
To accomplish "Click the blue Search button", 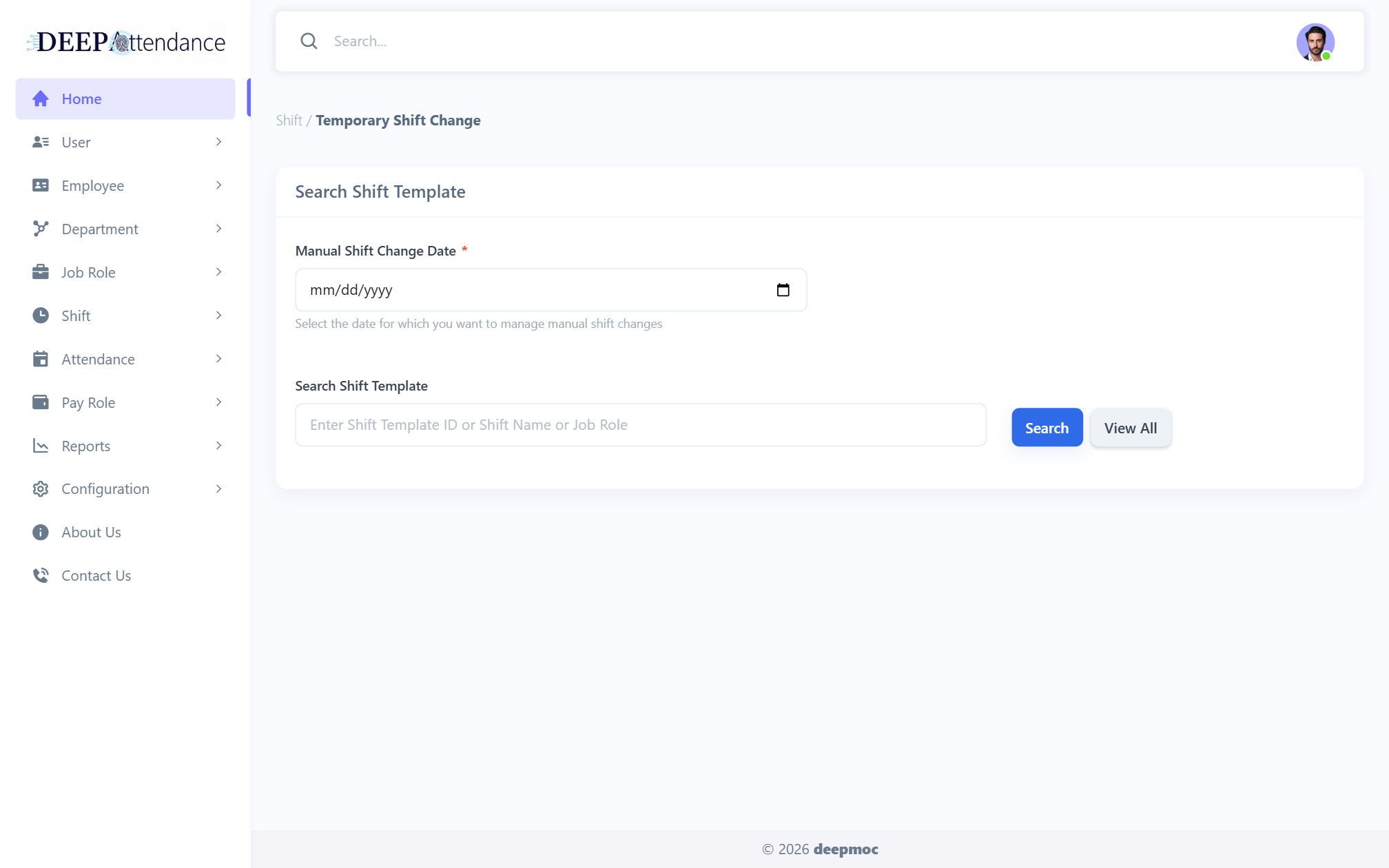I will tap(1047, 428).
